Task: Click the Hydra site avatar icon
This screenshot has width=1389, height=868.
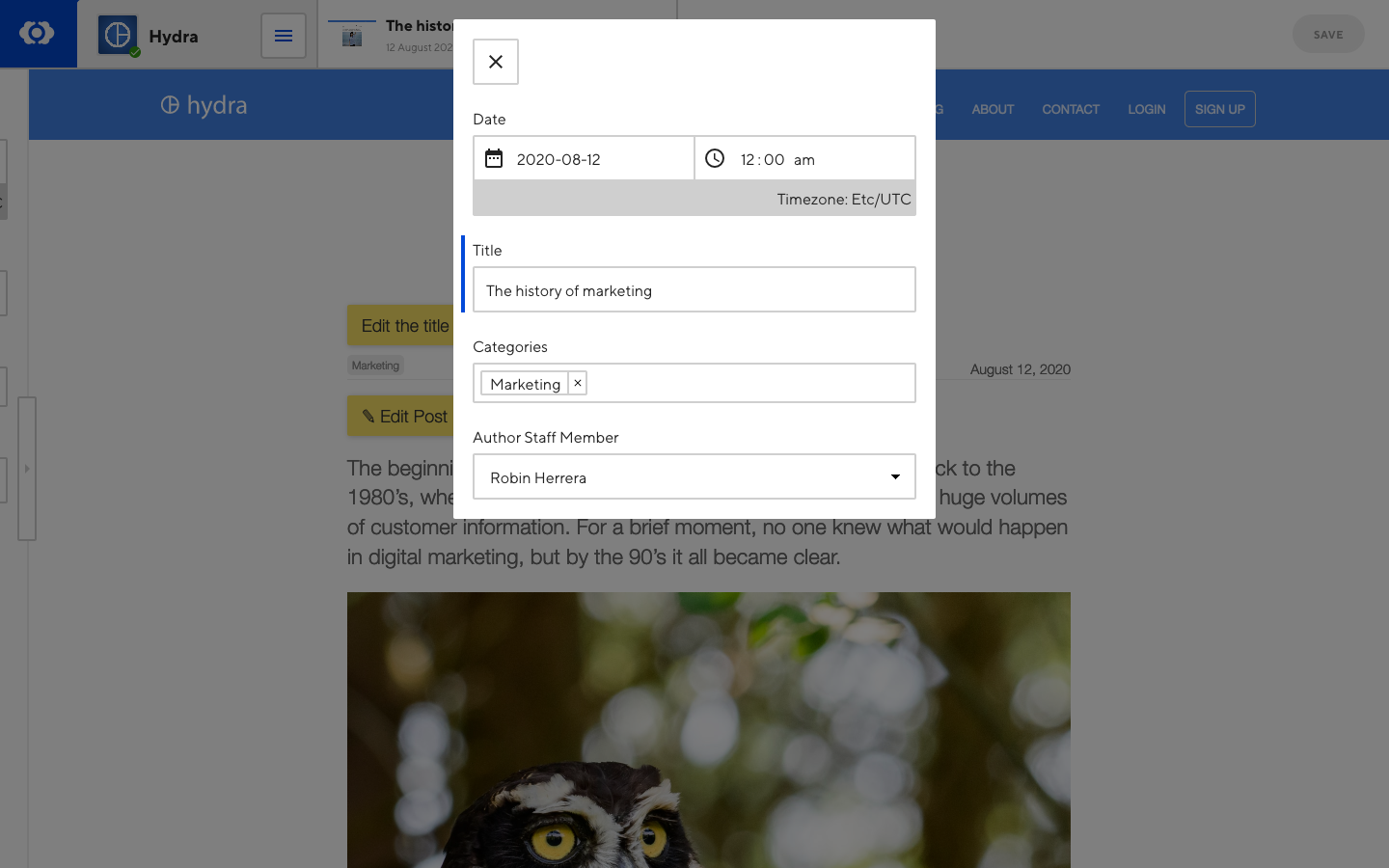Action: click(117, 34)
